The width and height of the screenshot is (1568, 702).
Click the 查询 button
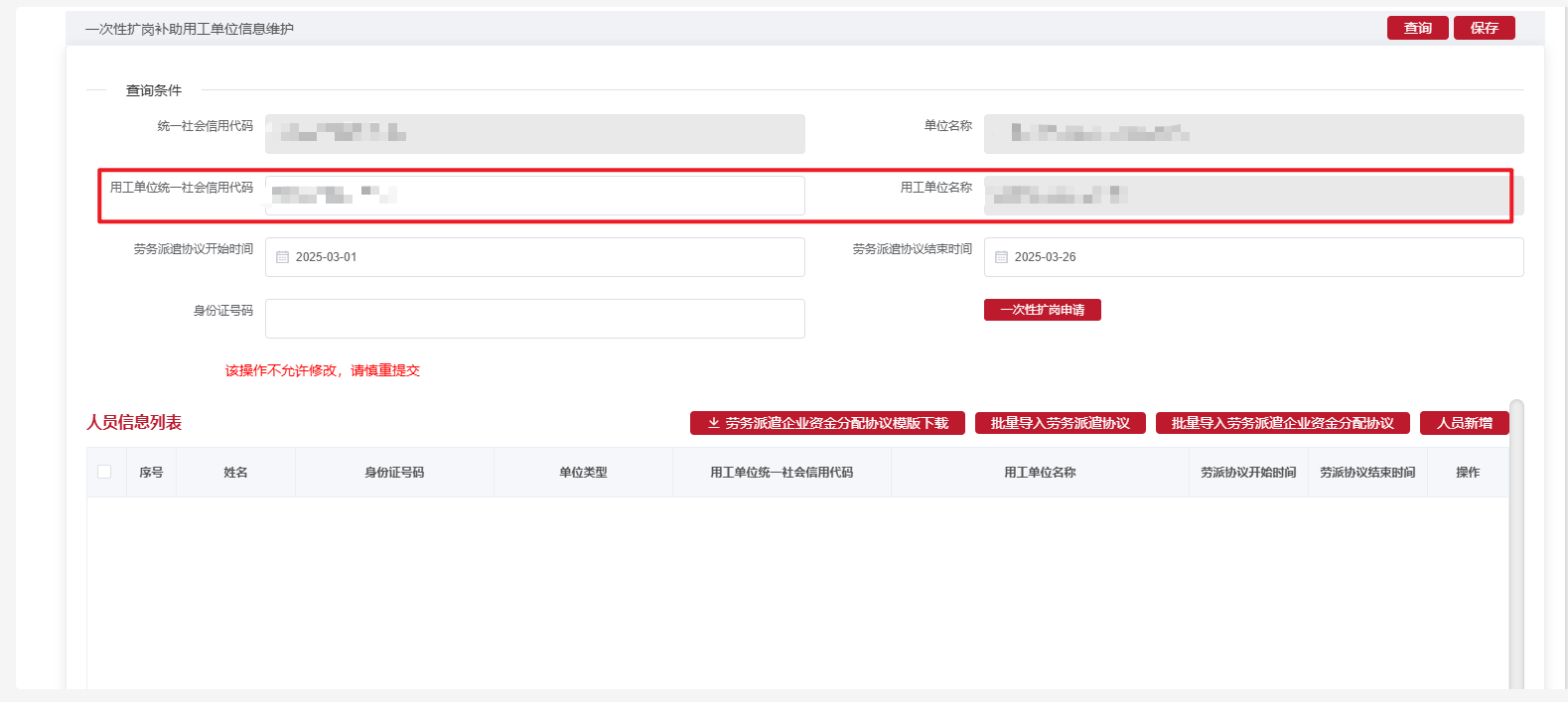tap(1417, 28)
